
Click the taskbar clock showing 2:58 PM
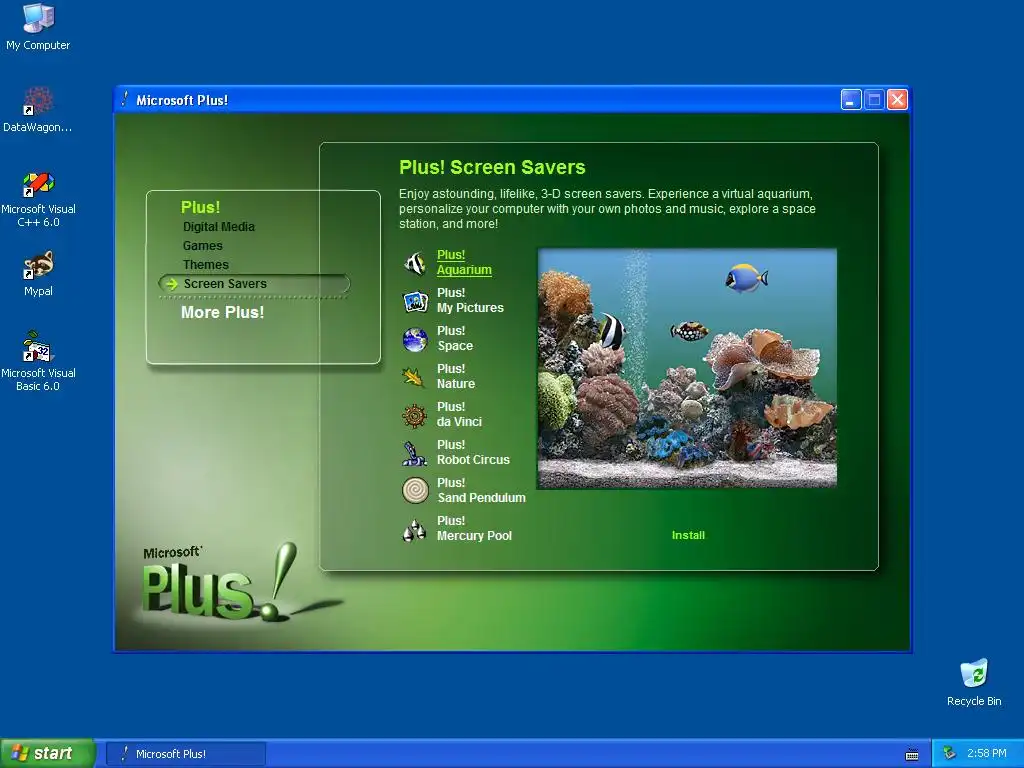point(986,753)
